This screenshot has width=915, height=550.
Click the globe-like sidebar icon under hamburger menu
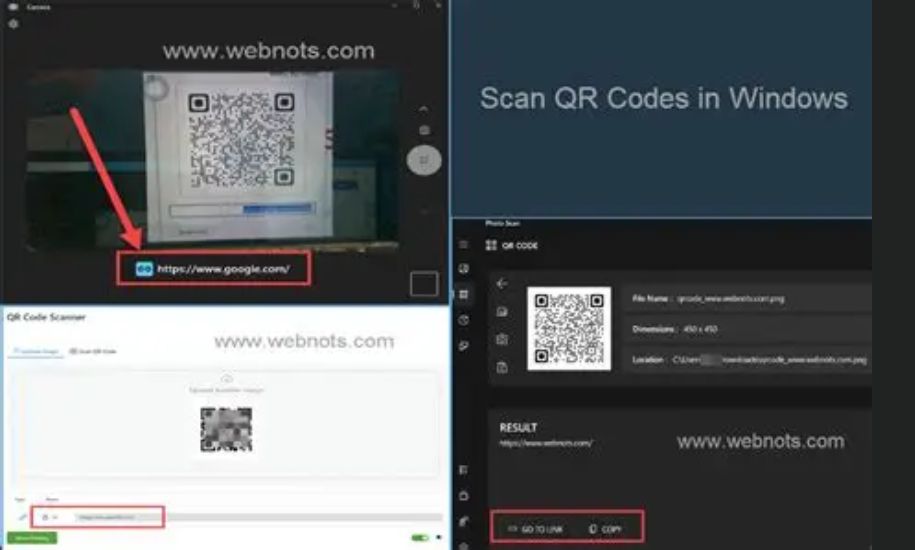pos(464,269)
